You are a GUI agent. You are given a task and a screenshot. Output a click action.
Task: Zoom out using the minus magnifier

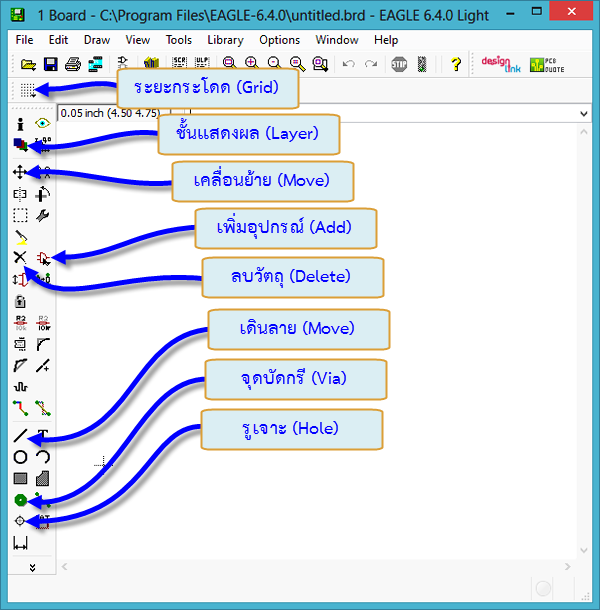click(274, 63)
